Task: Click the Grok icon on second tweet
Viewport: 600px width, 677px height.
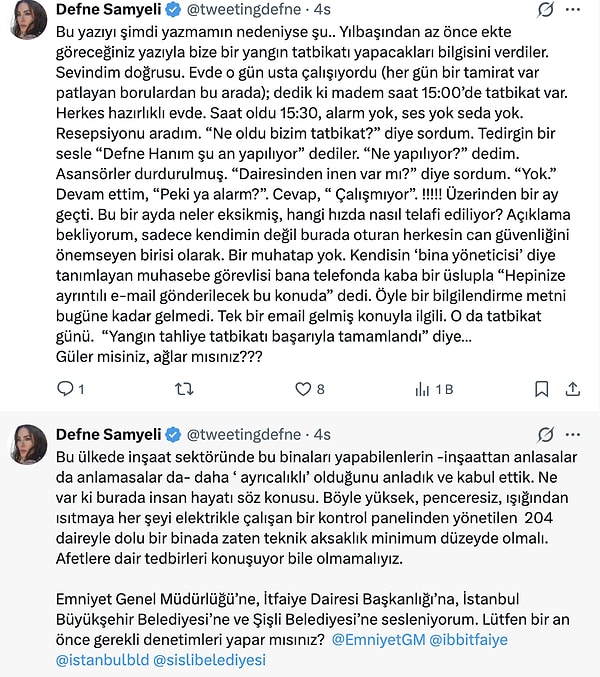Action: click(x=547, y=435)
